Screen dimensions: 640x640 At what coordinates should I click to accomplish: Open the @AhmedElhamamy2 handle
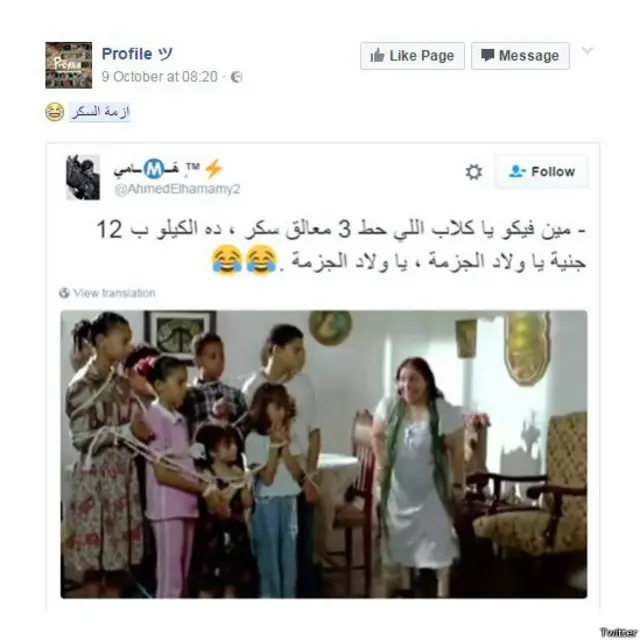[177, 189]
